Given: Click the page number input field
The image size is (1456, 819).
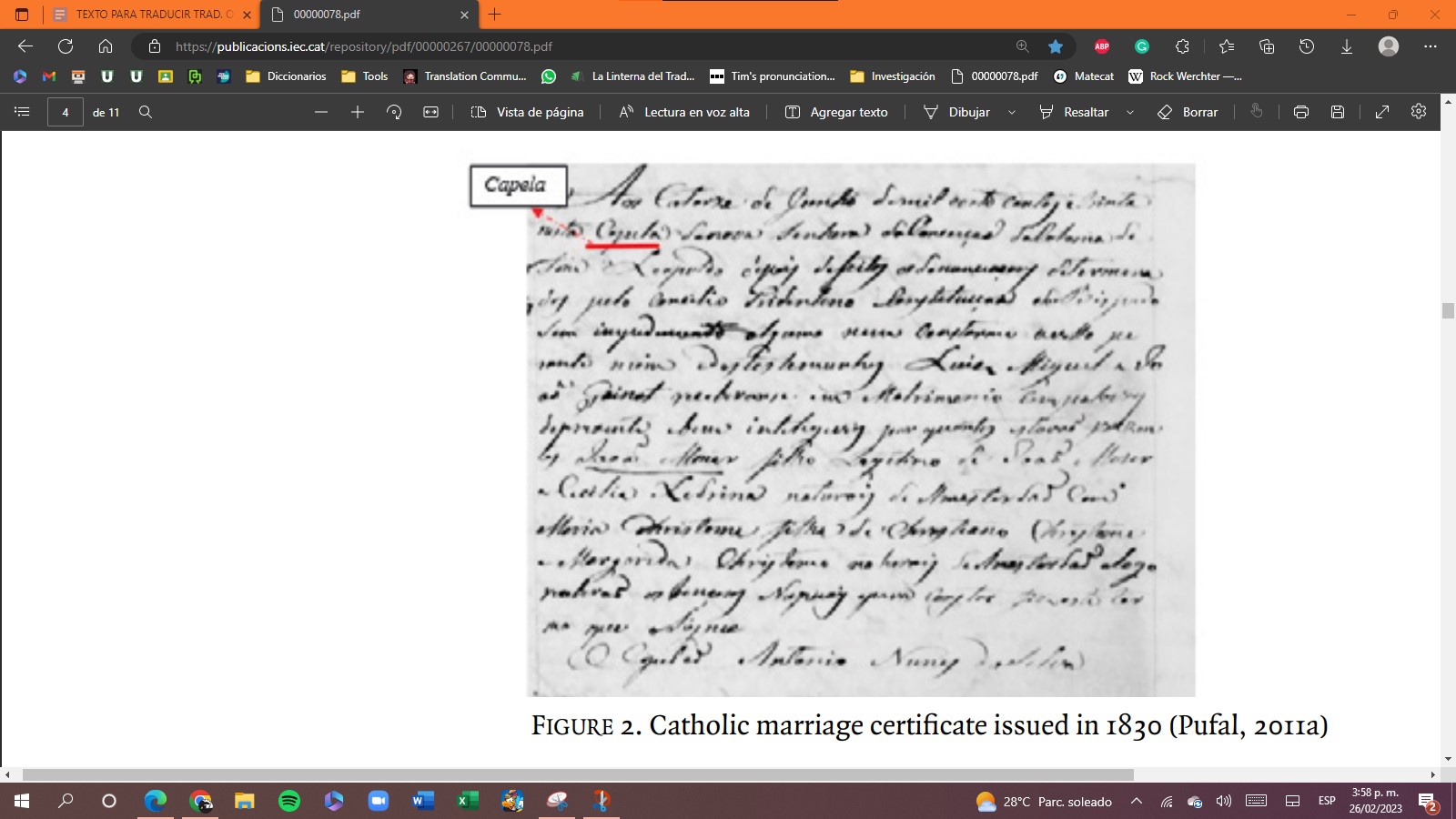Looking at the screenshot, I should 66,112.
